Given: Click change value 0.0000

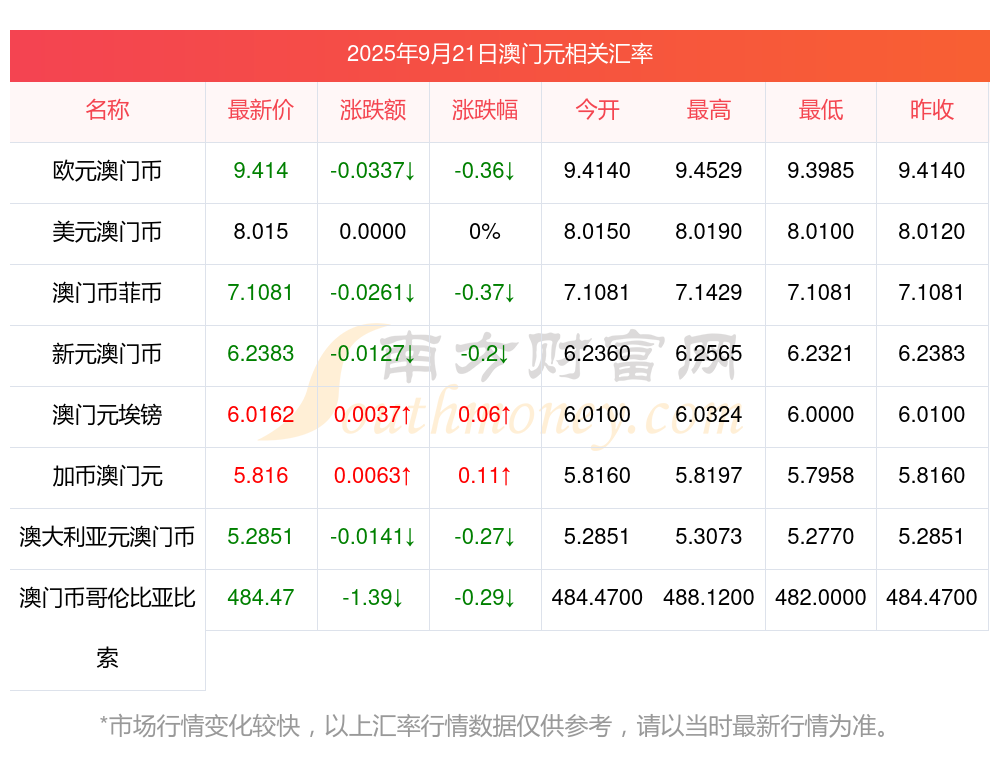Looking at the screenshot, I should click(372, 232).
